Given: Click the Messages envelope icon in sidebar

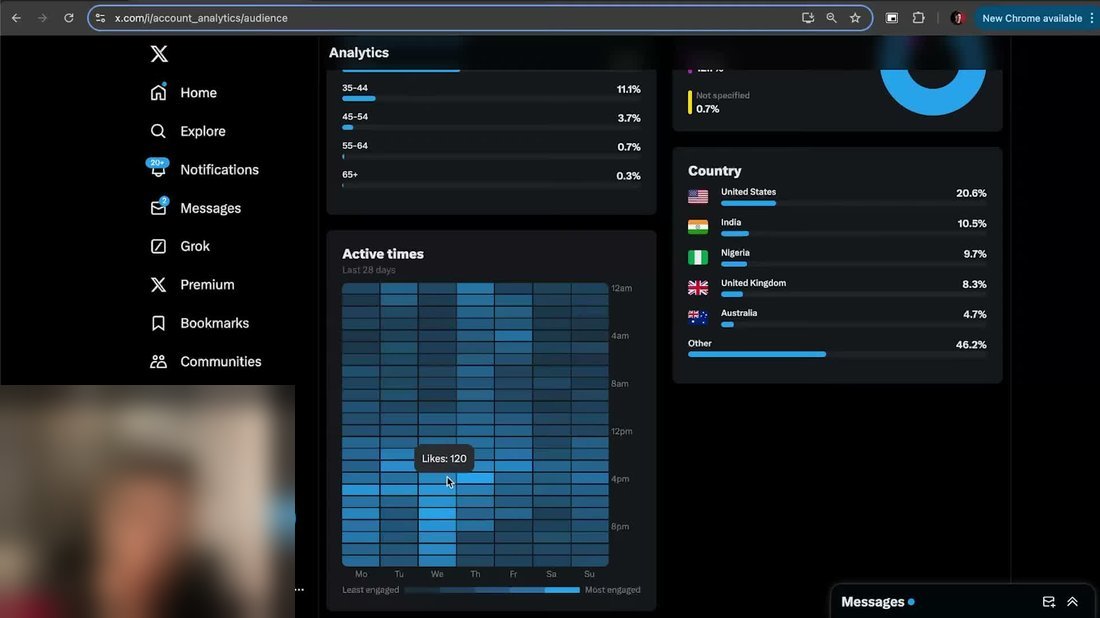Looking at the screenshot, I should pyautogui.click(x=159, y=208).
